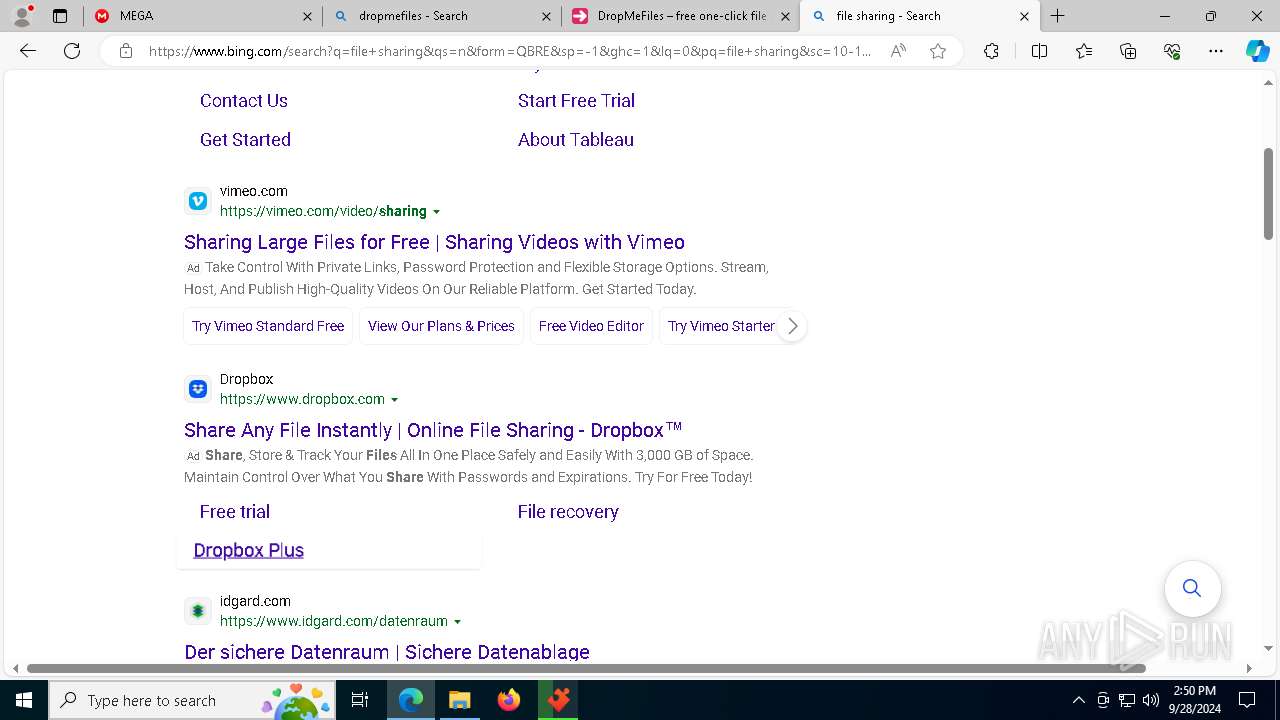This screenshot has height=720, width=1280.
Task: Open the notifications center icon
Action: tap(1247, 700)
